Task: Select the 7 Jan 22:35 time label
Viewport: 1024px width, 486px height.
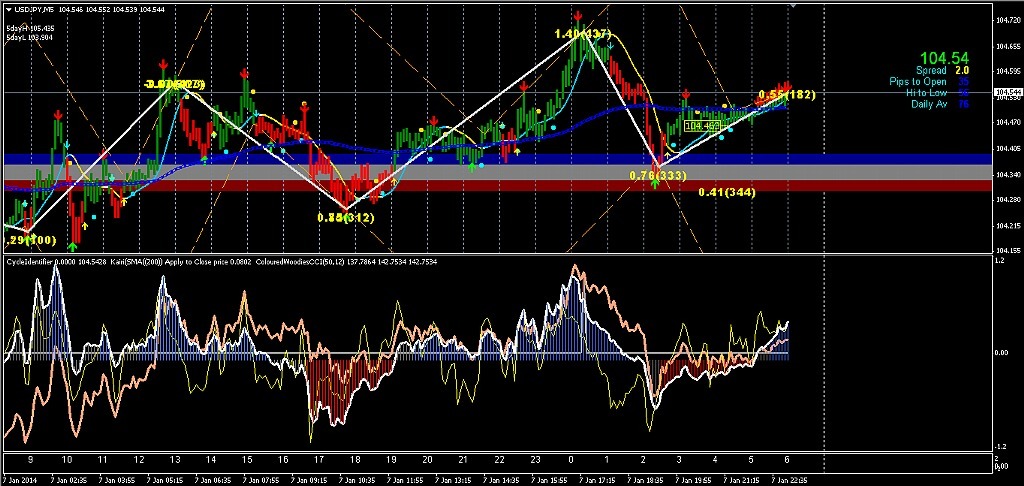Action: 788,480
